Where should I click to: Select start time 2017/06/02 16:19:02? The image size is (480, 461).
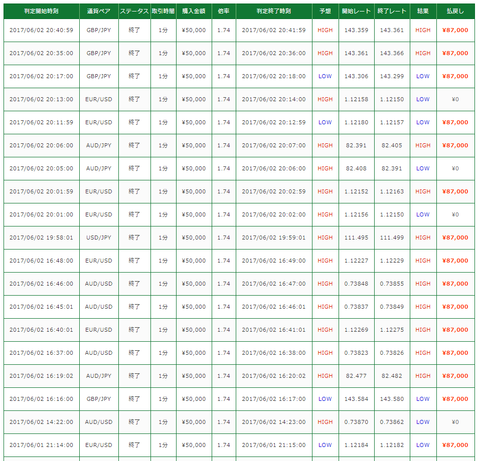(41, 376)
